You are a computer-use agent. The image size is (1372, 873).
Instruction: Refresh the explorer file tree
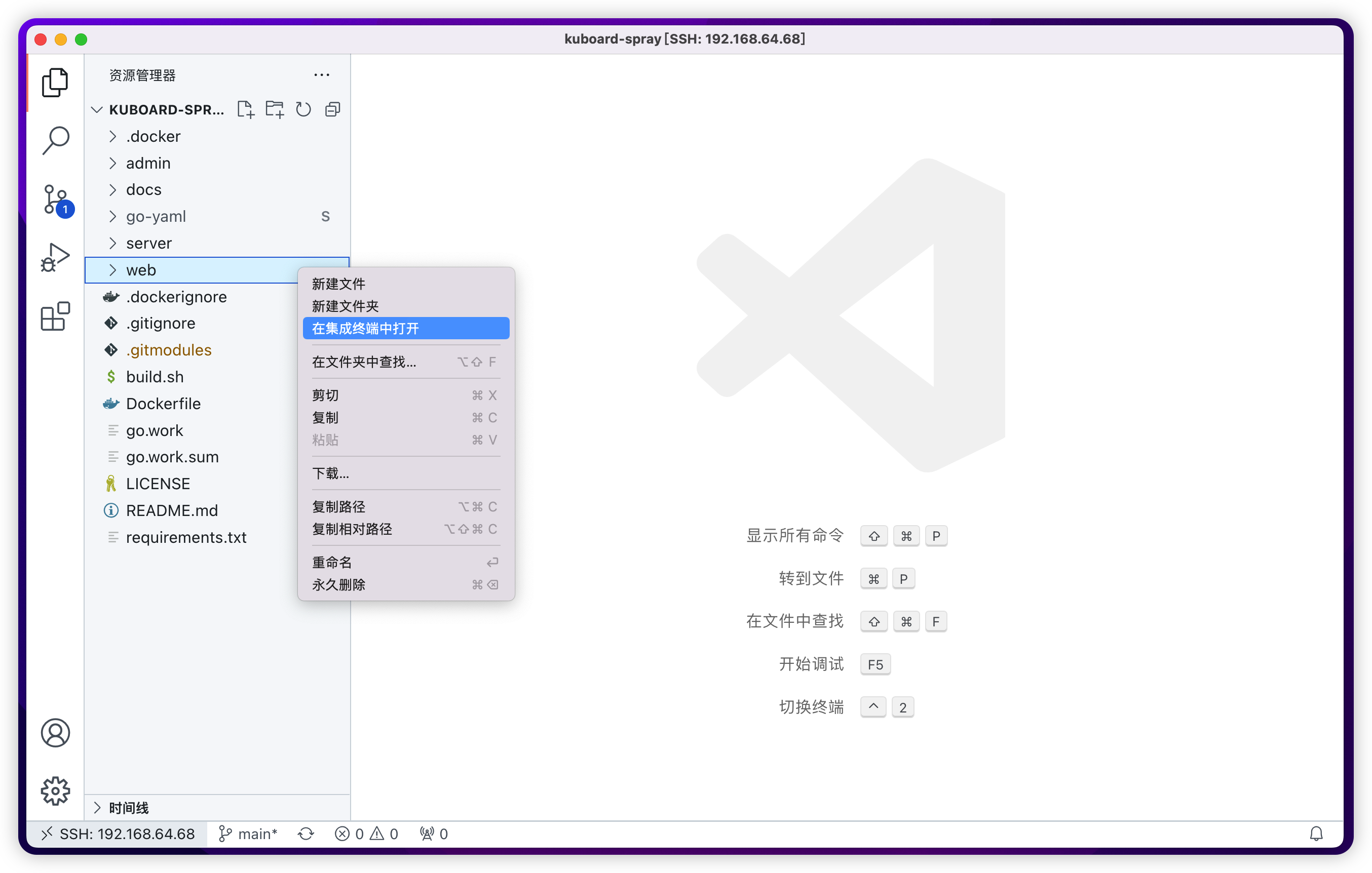[303, 109]
